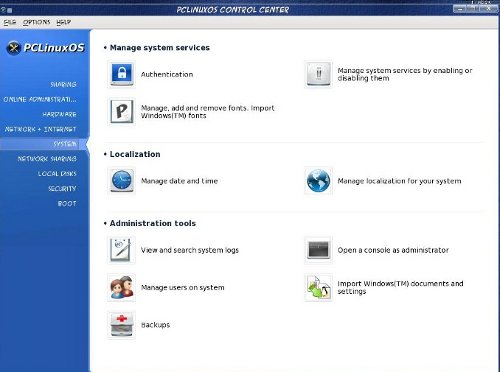Open the Help menu
Viewport: 500px width, 372px height.
click(63, 22)
